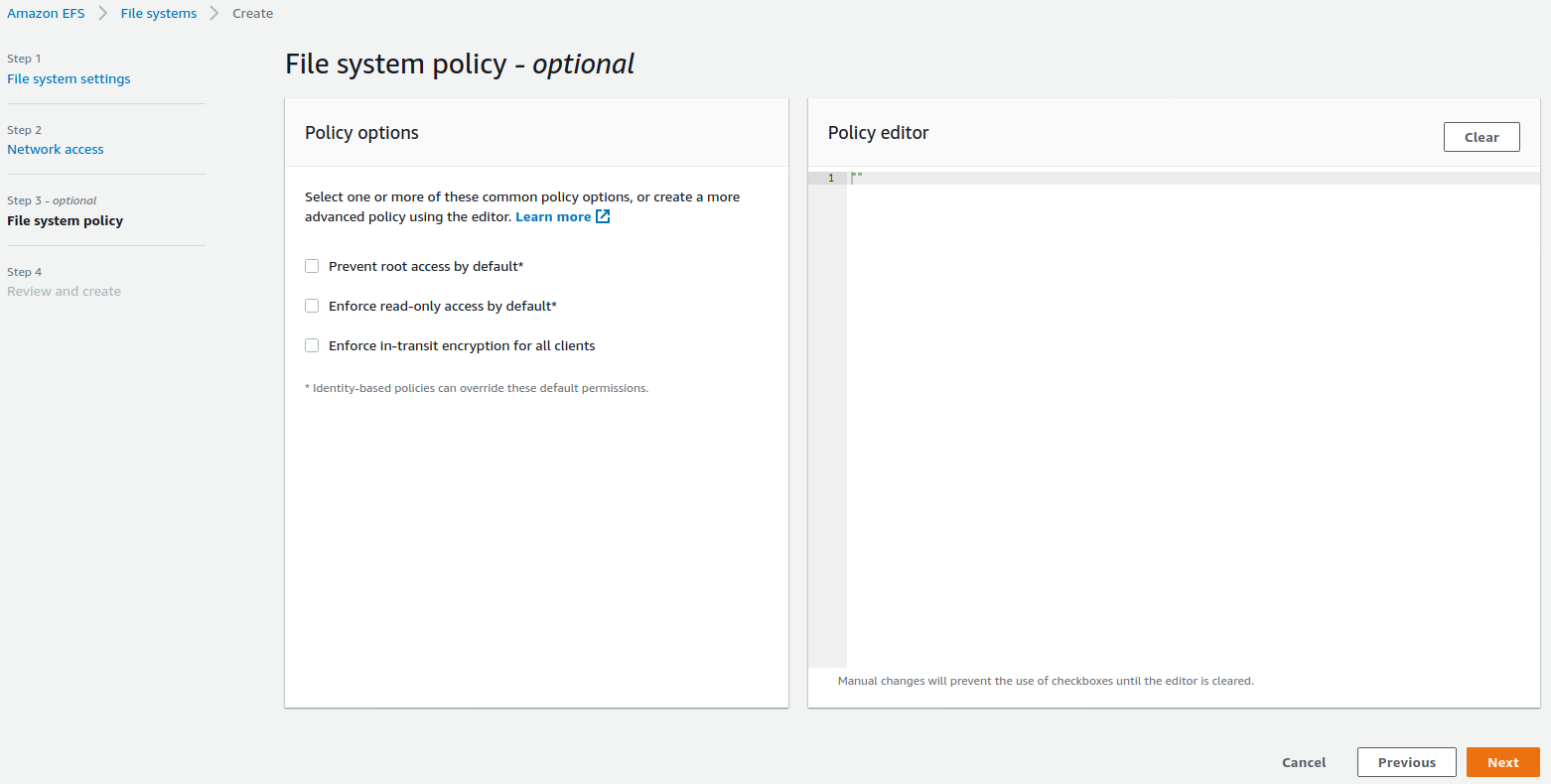Cancel the file system creation

click(1304, 762)
